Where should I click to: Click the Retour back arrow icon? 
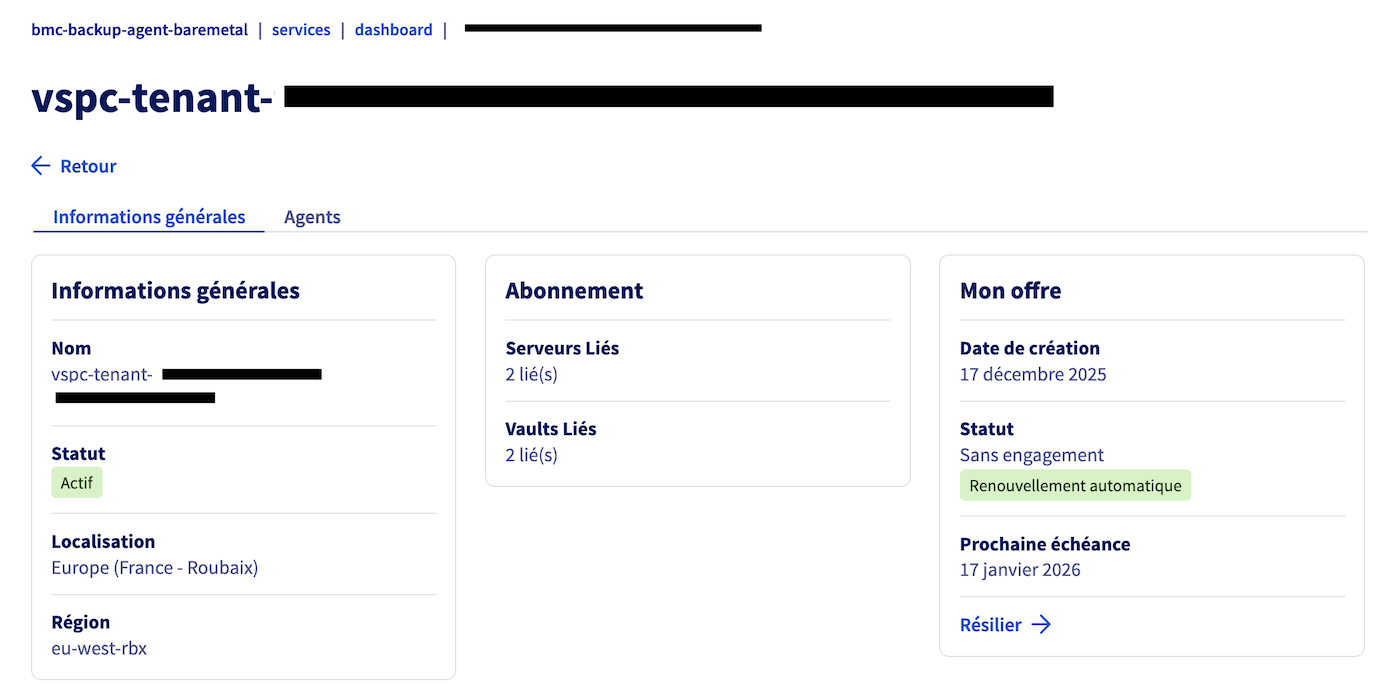tap(40, 165)
